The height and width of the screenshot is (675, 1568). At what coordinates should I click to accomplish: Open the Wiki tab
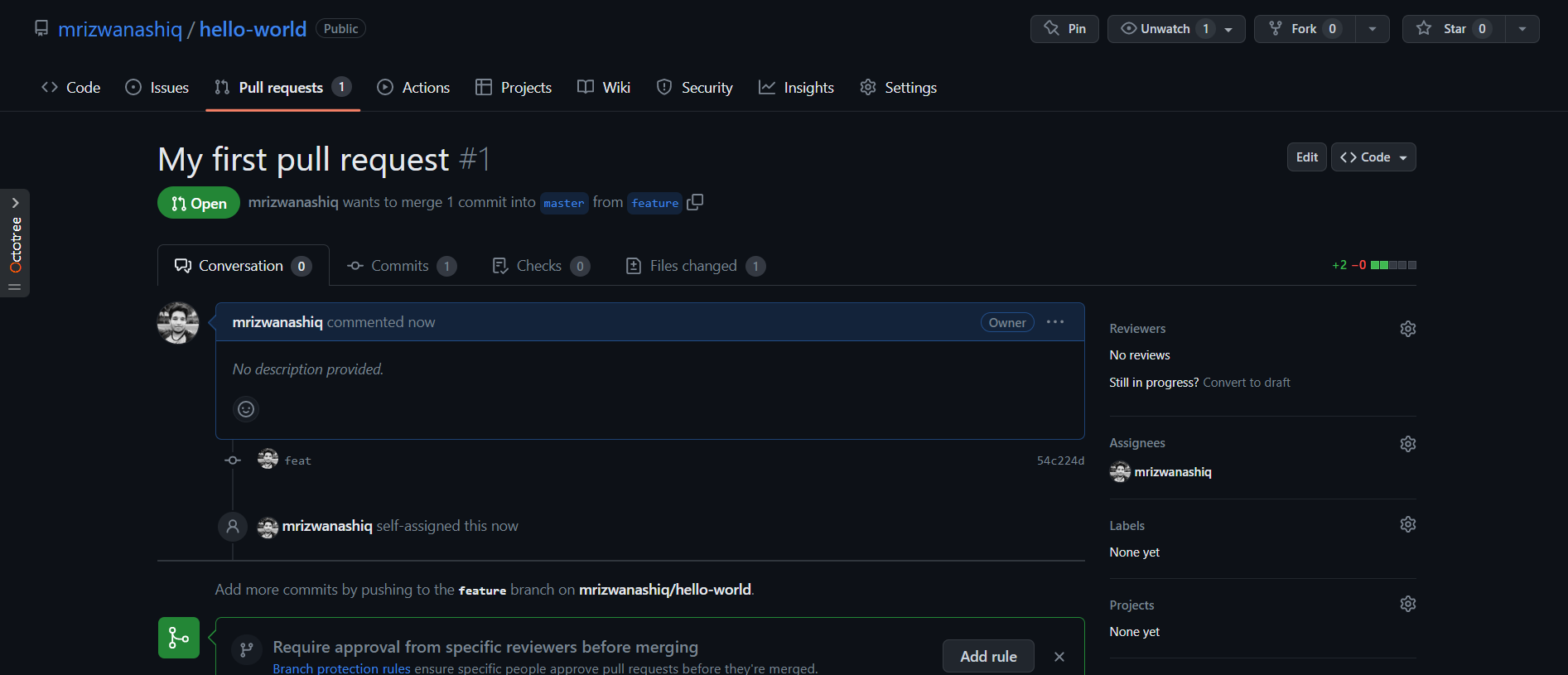click(604, 88)
